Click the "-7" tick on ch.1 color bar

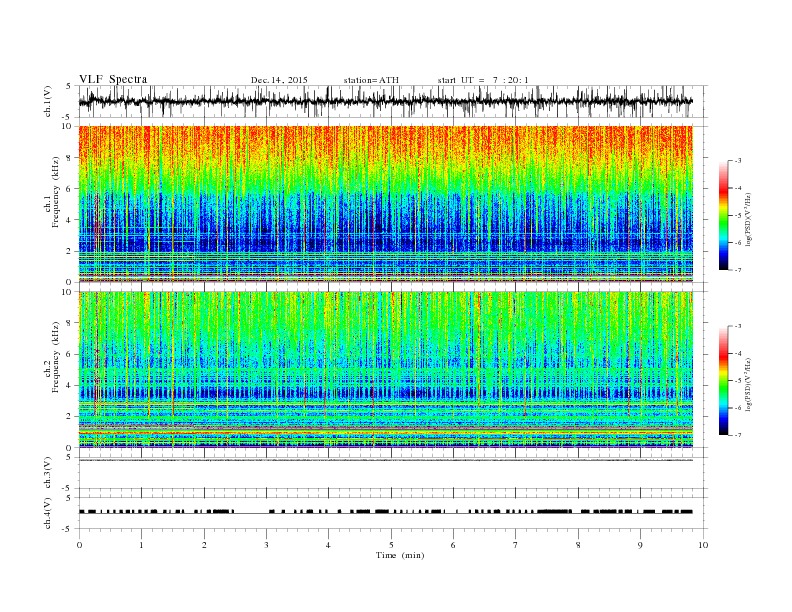(x=738, y=270)
